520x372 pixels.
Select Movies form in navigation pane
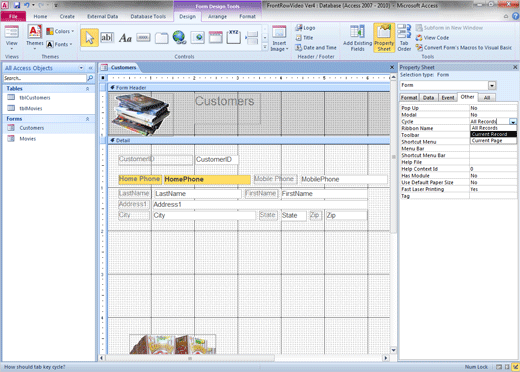[27, 139]
